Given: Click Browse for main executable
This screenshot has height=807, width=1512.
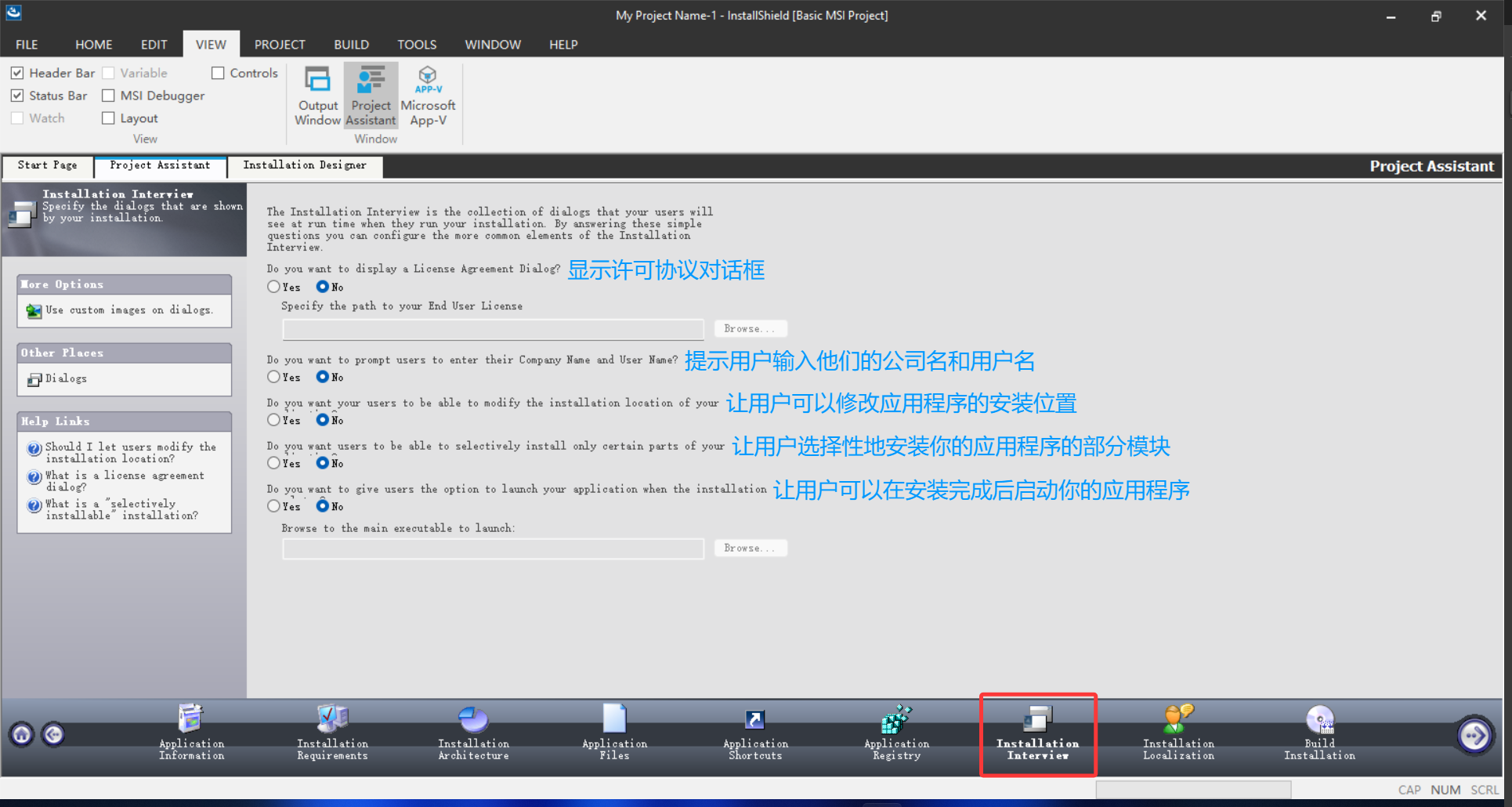Looking at the screenshot, I should pyautogui.click(x=750, y=548).
